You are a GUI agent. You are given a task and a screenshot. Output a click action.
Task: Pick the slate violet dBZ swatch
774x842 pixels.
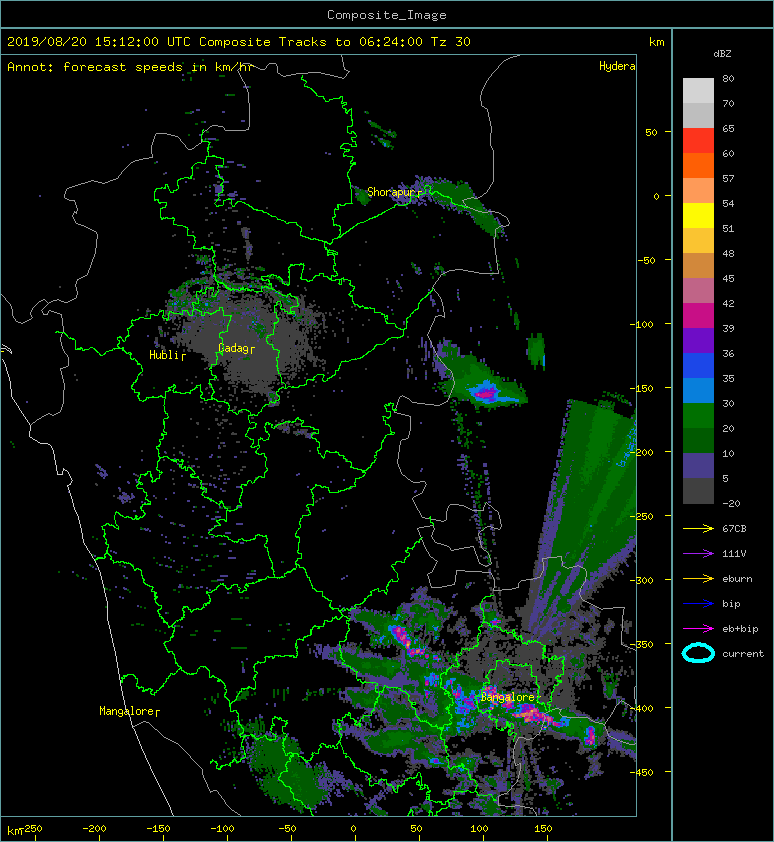click(698, 466)
